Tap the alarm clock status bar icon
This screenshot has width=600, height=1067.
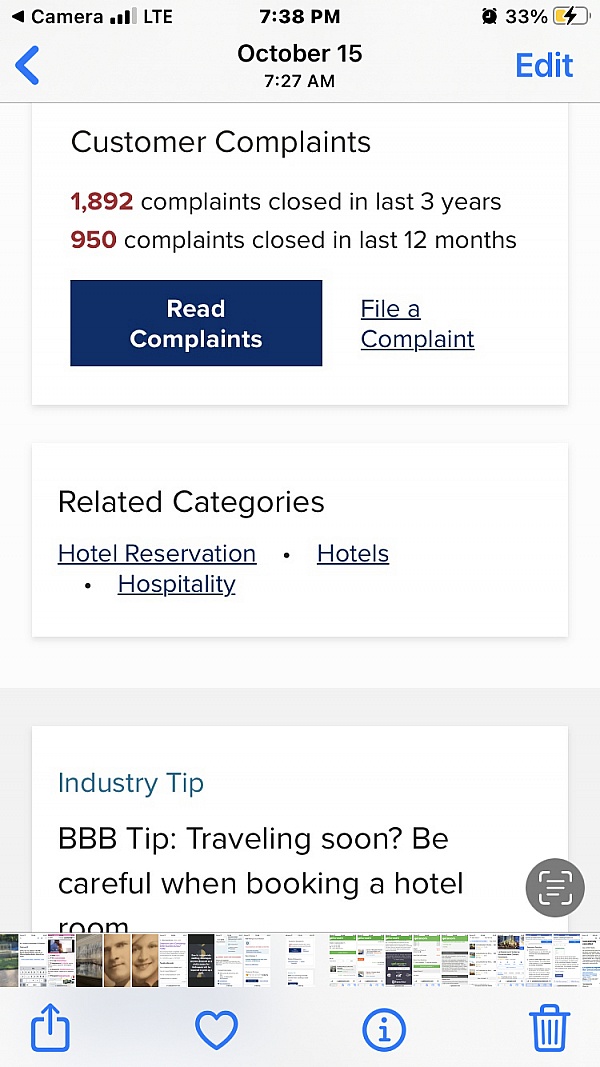click(488, 16)
